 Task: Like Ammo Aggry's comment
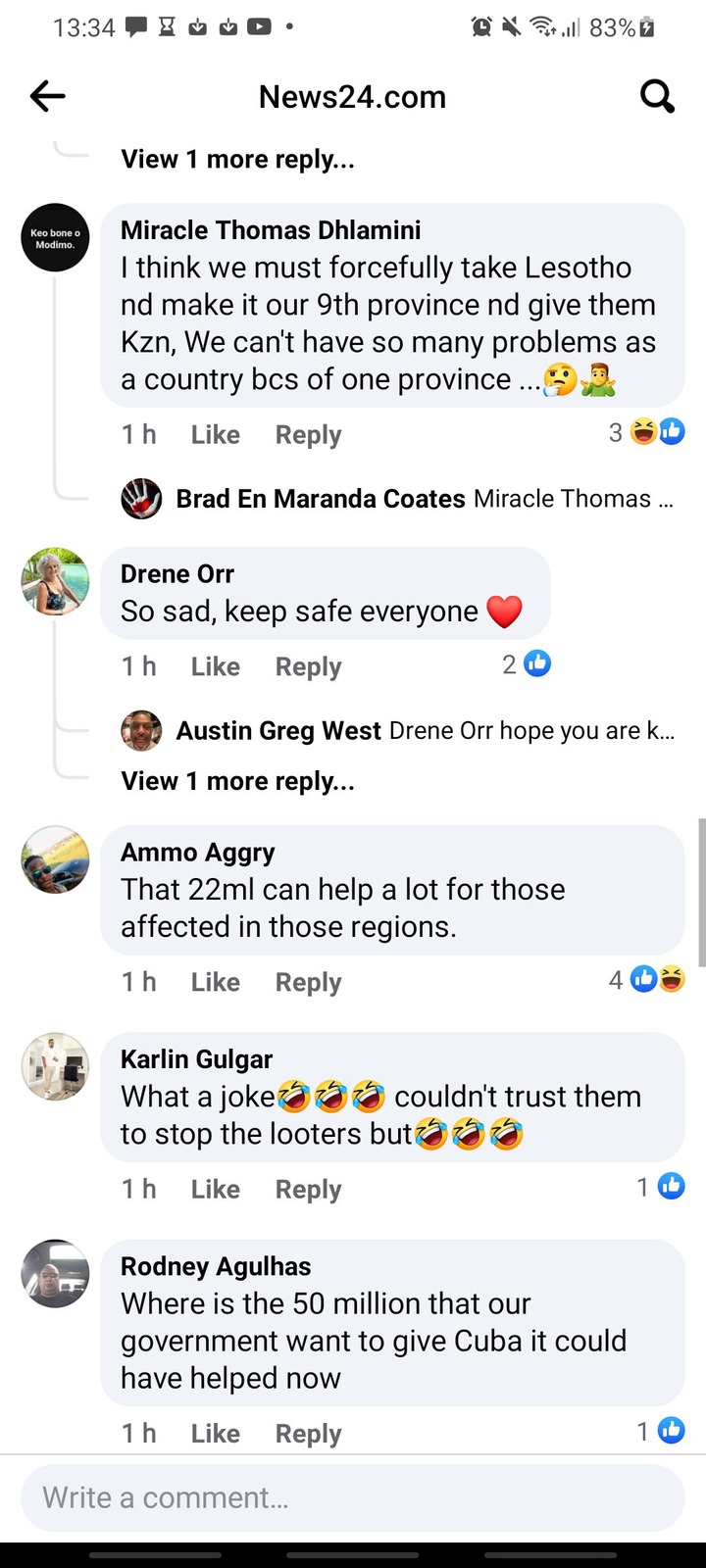(x=216, y=982)
